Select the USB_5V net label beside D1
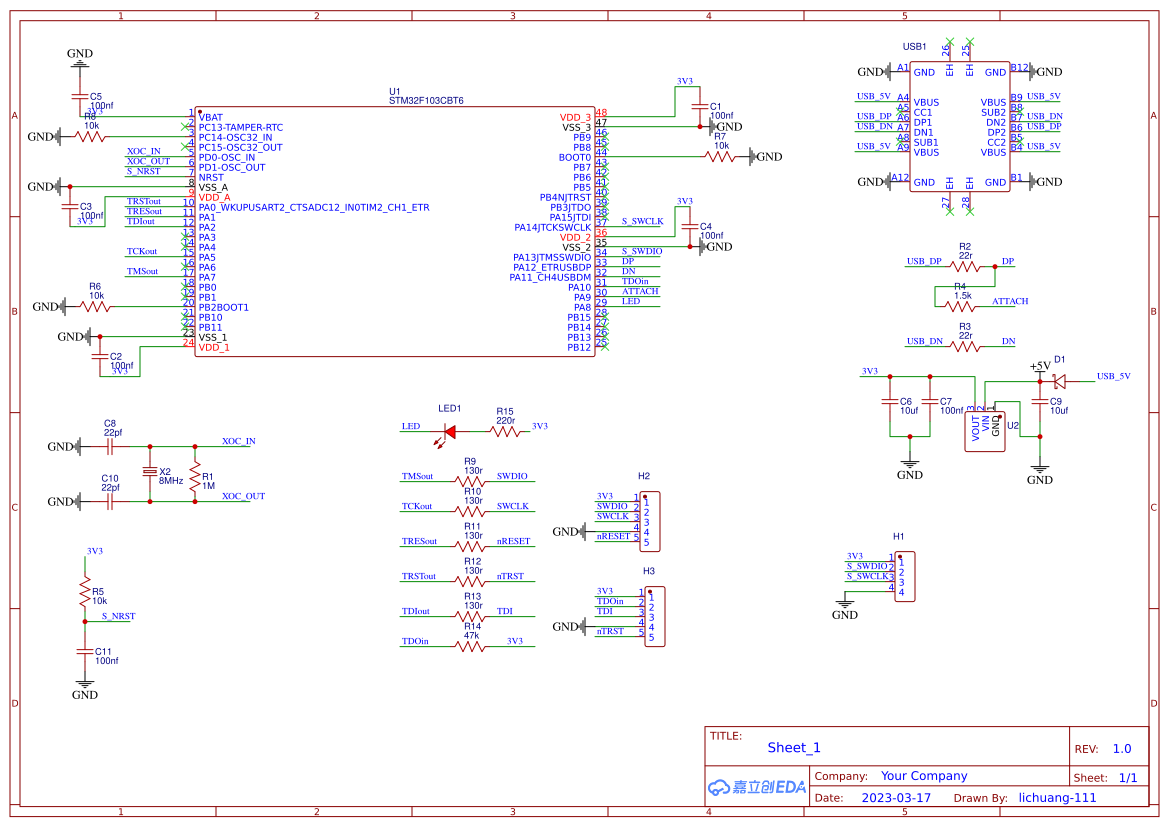Image resolution: width=1169 pixels, height=827 pixels. pyautogui.click(x=1113, y=376)
